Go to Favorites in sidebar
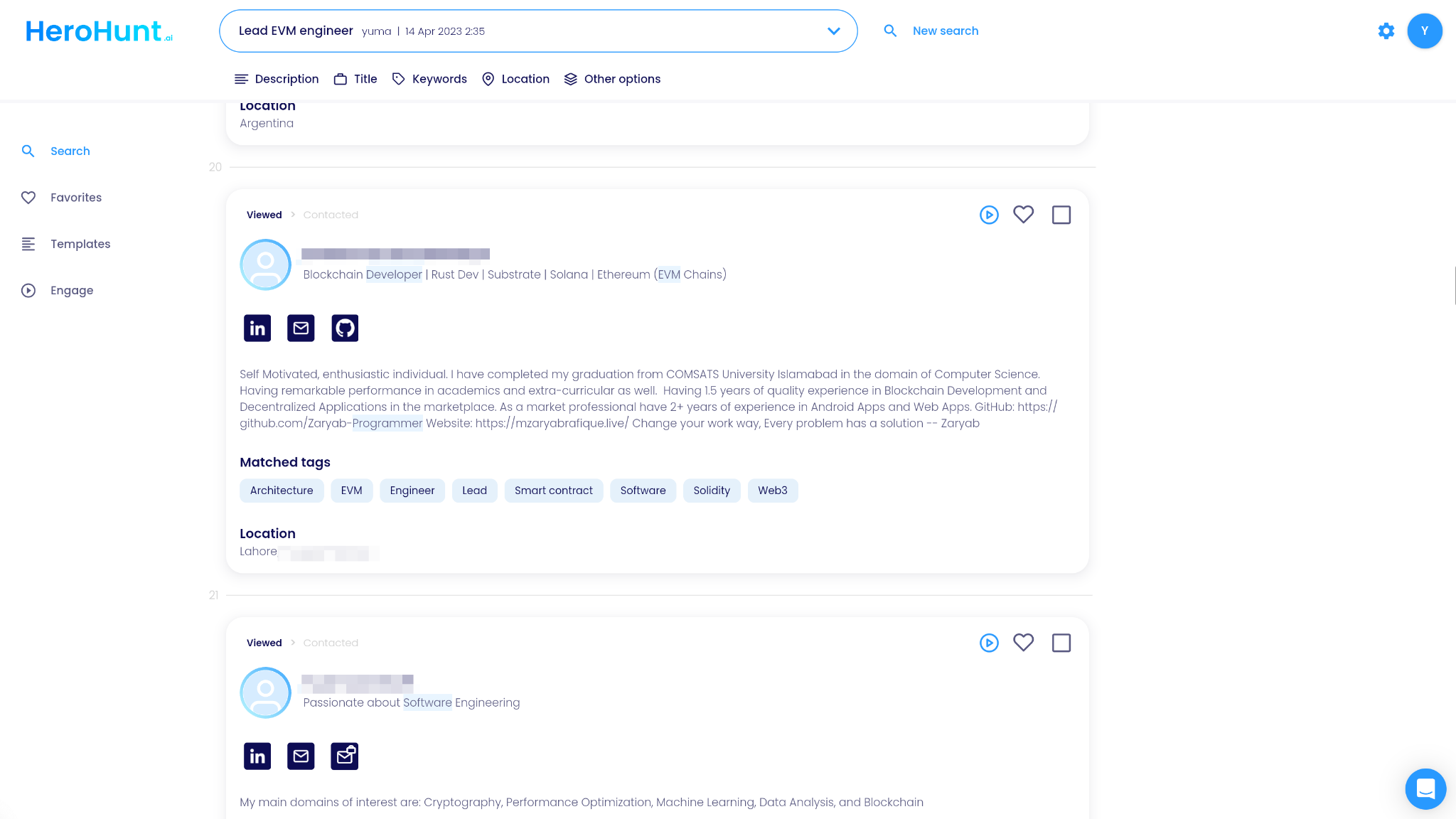Viewport: 1456px width, 819px height. tap(75, 198)
